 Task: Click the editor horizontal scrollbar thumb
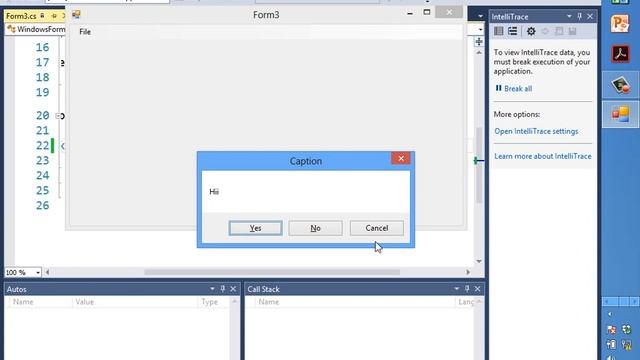[272, 272]
